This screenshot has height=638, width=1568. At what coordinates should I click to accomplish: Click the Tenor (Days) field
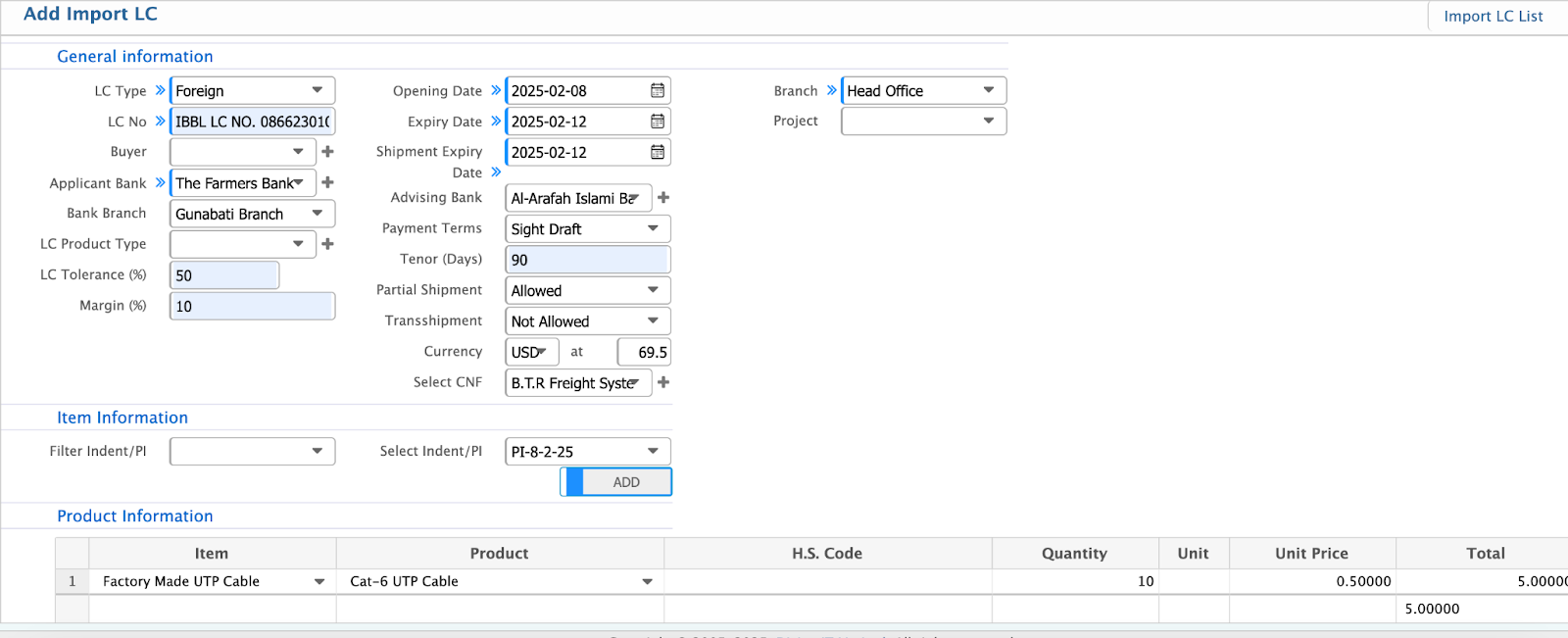pos(588,260)
